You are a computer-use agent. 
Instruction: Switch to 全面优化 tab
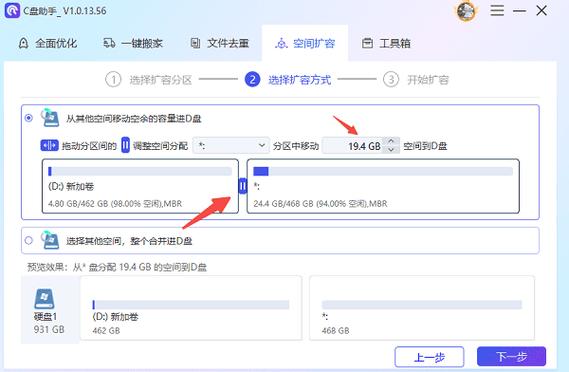click(48, 44)
